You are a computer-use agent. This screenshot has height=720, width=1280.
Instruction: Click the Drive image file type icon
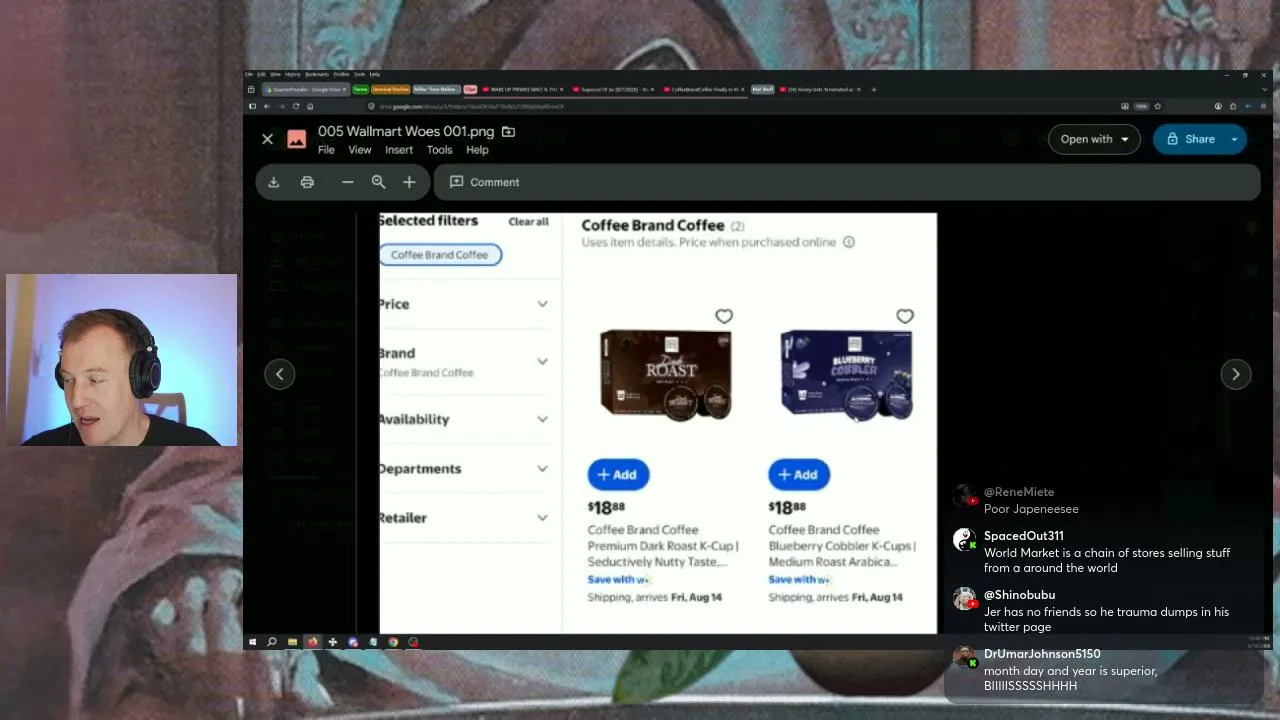297,139
